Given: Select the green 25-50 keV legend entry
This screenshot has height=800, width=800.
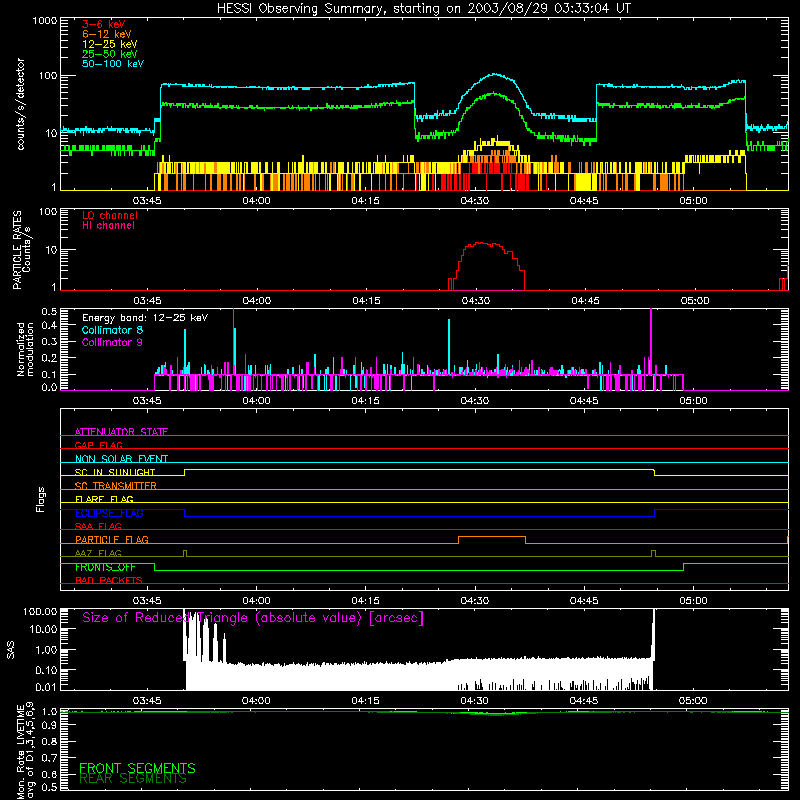Looking at the screenshot, I should tap(110, 54).
